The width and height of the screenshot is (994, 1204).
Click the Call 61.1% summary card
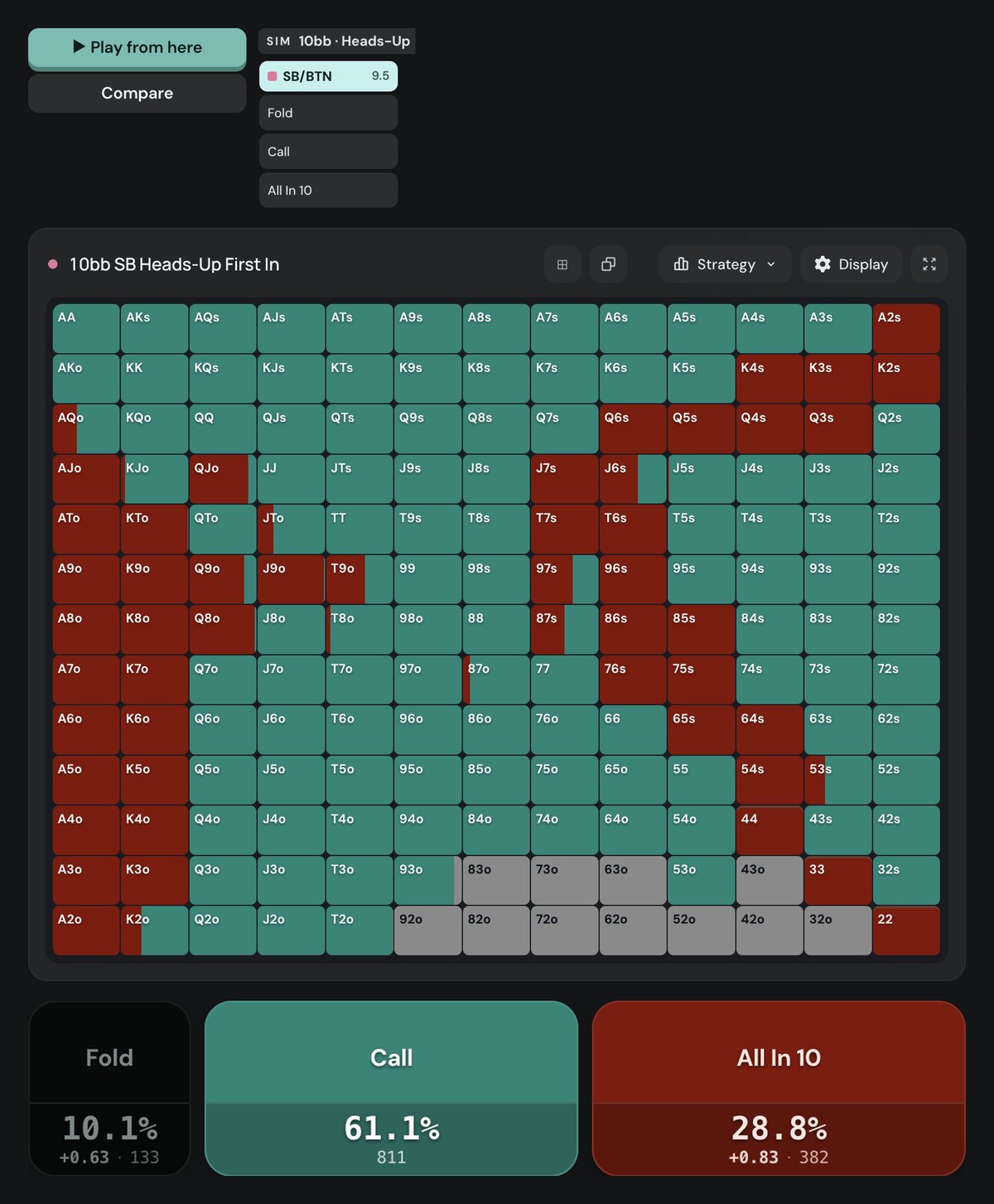tap(391, 1088)
